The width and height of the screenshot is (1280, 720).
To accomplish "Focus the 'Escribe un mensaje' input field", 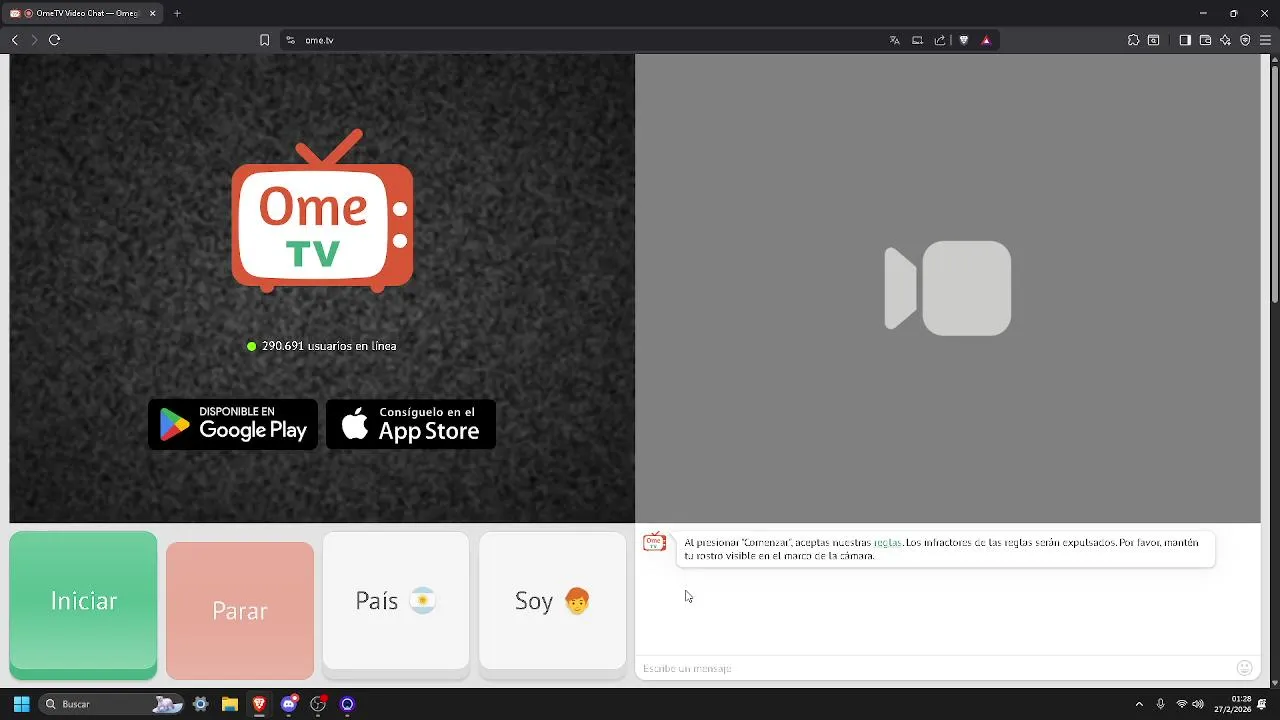I will pos(935,668).
